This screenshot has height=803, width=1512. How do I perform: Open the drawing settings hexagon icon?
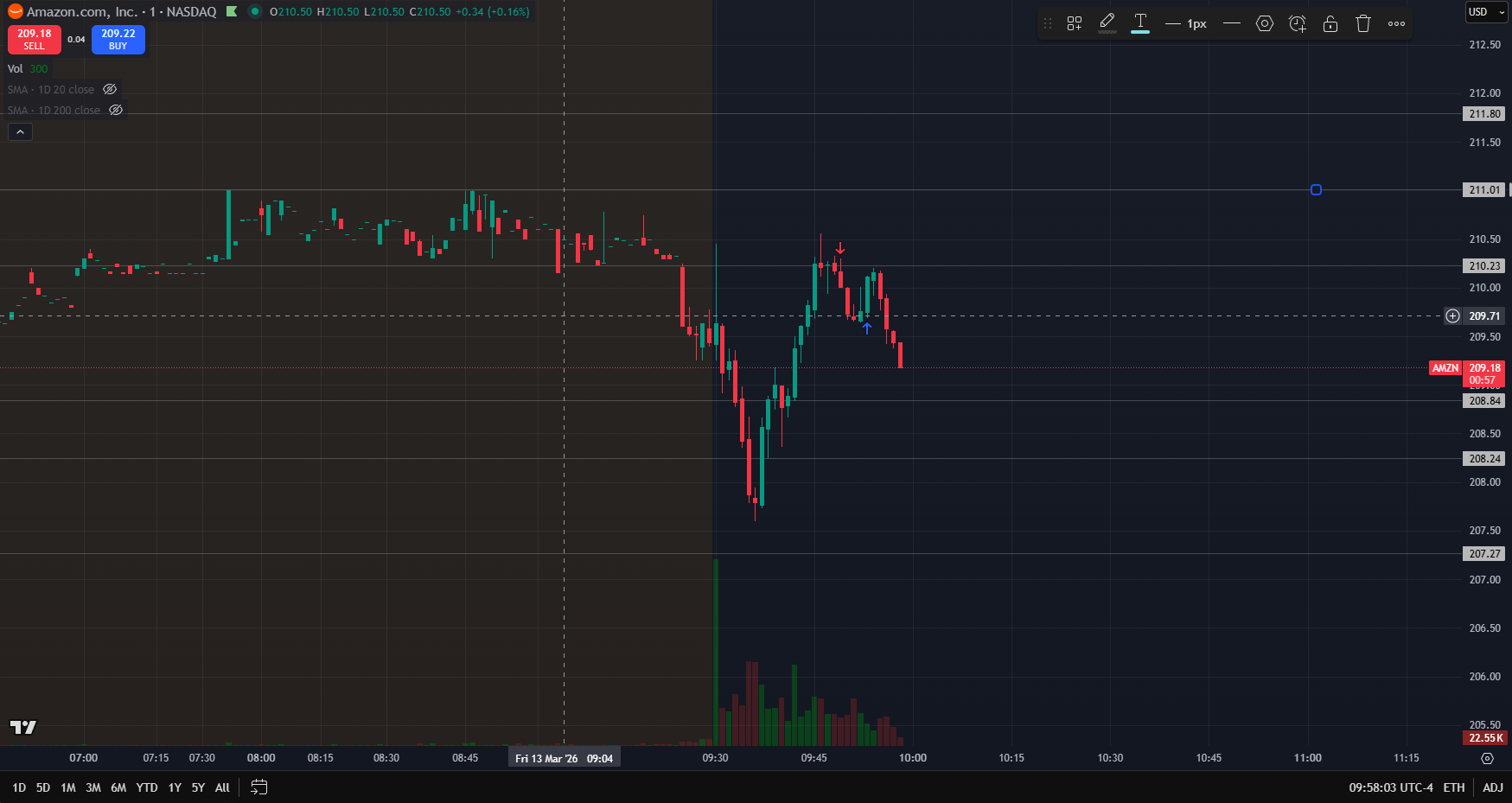pyautogui.click(x=1265, y=24)
